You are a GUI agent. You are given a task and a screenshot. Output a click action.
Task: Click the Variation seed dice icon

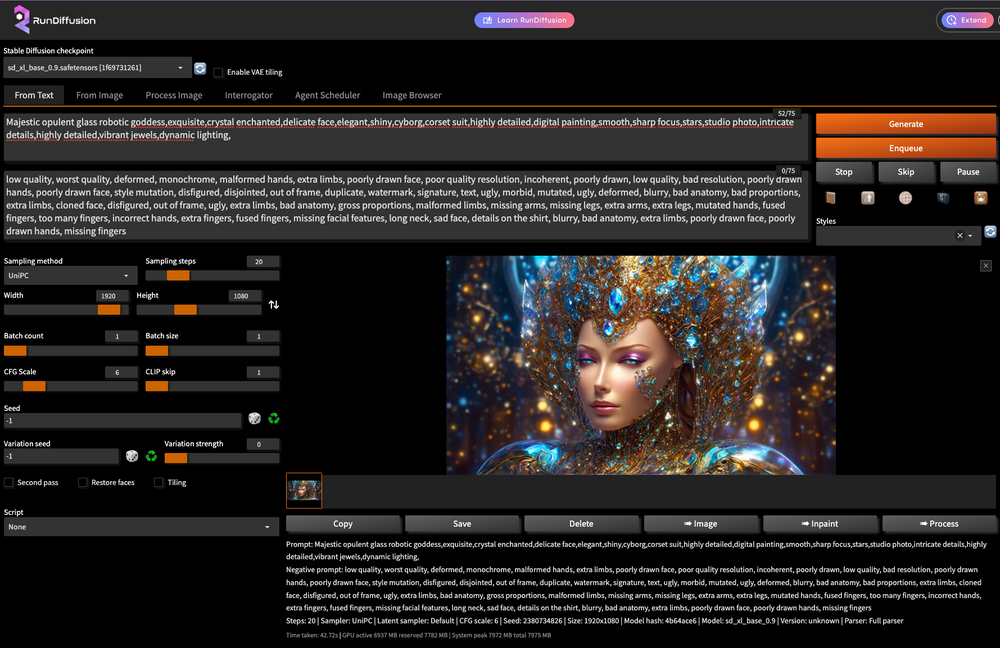point(132,456)
